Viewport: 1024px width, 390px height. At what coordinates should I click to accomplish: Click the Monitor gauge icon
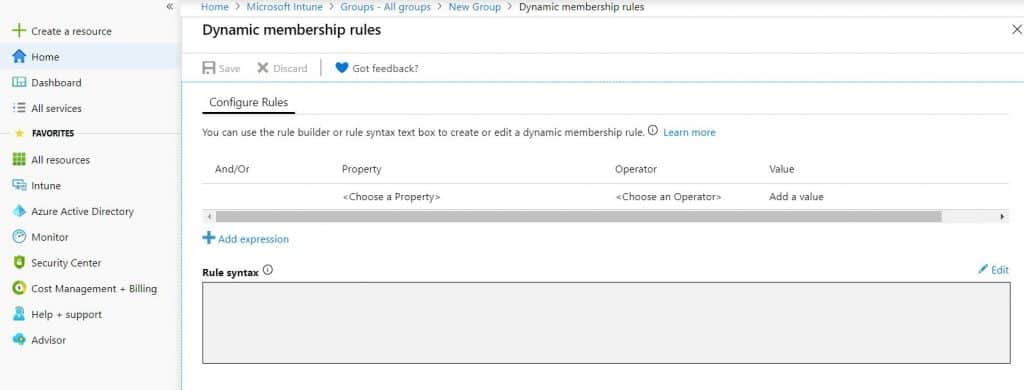[x=19, y=237]
